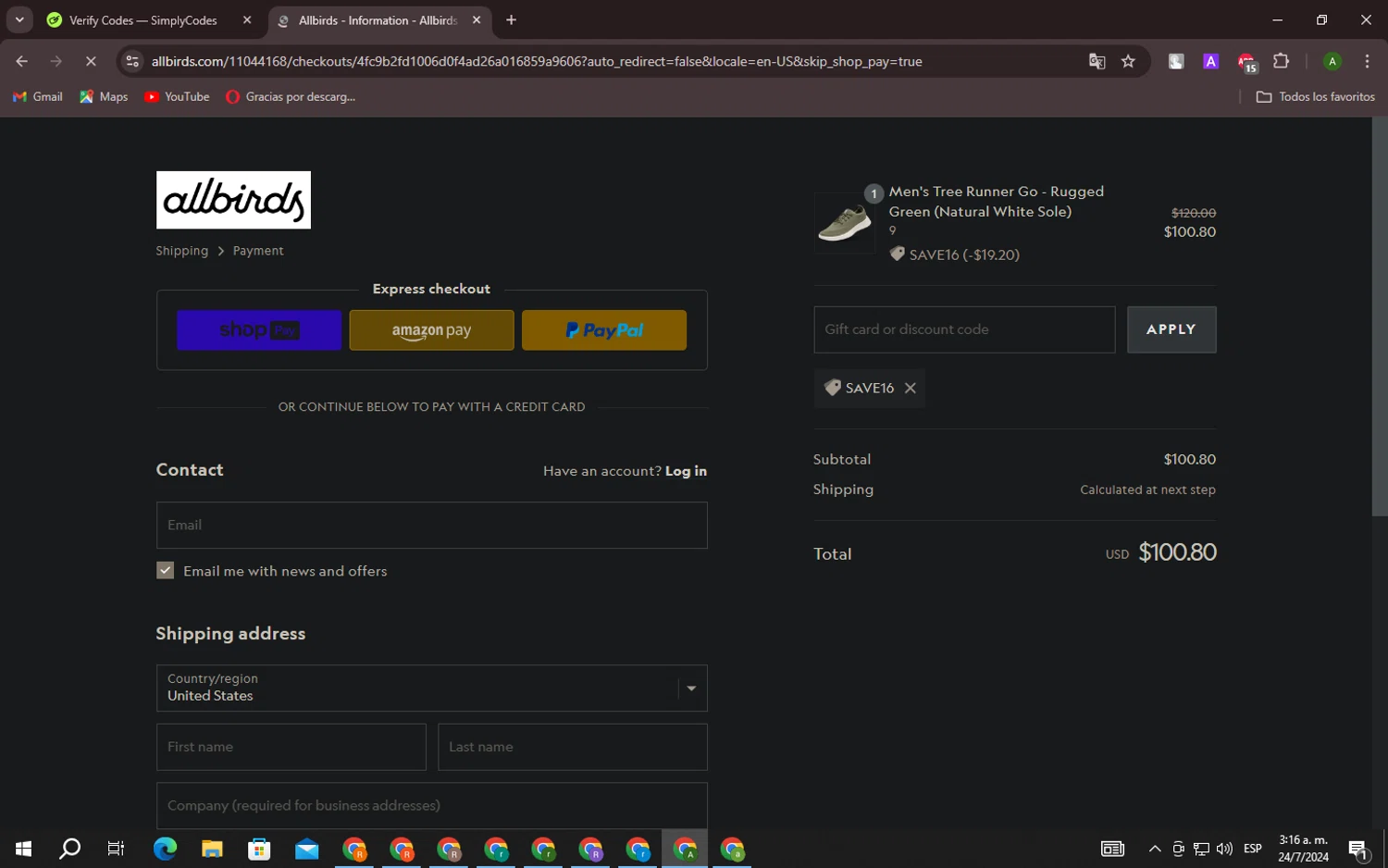
Task: Open the notification center icon
Action: pyautogui.click(x=1358, y=849)
